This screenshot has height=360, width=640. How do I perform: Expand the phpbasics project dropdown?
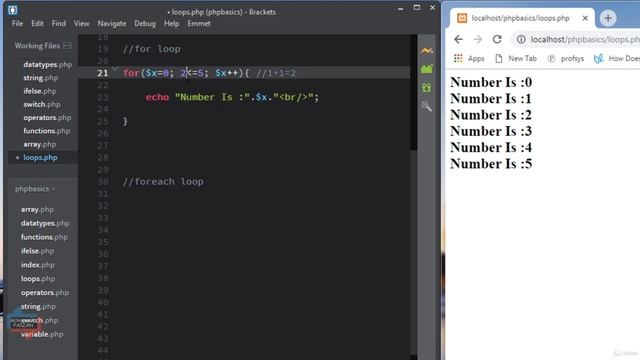[35, 189]
